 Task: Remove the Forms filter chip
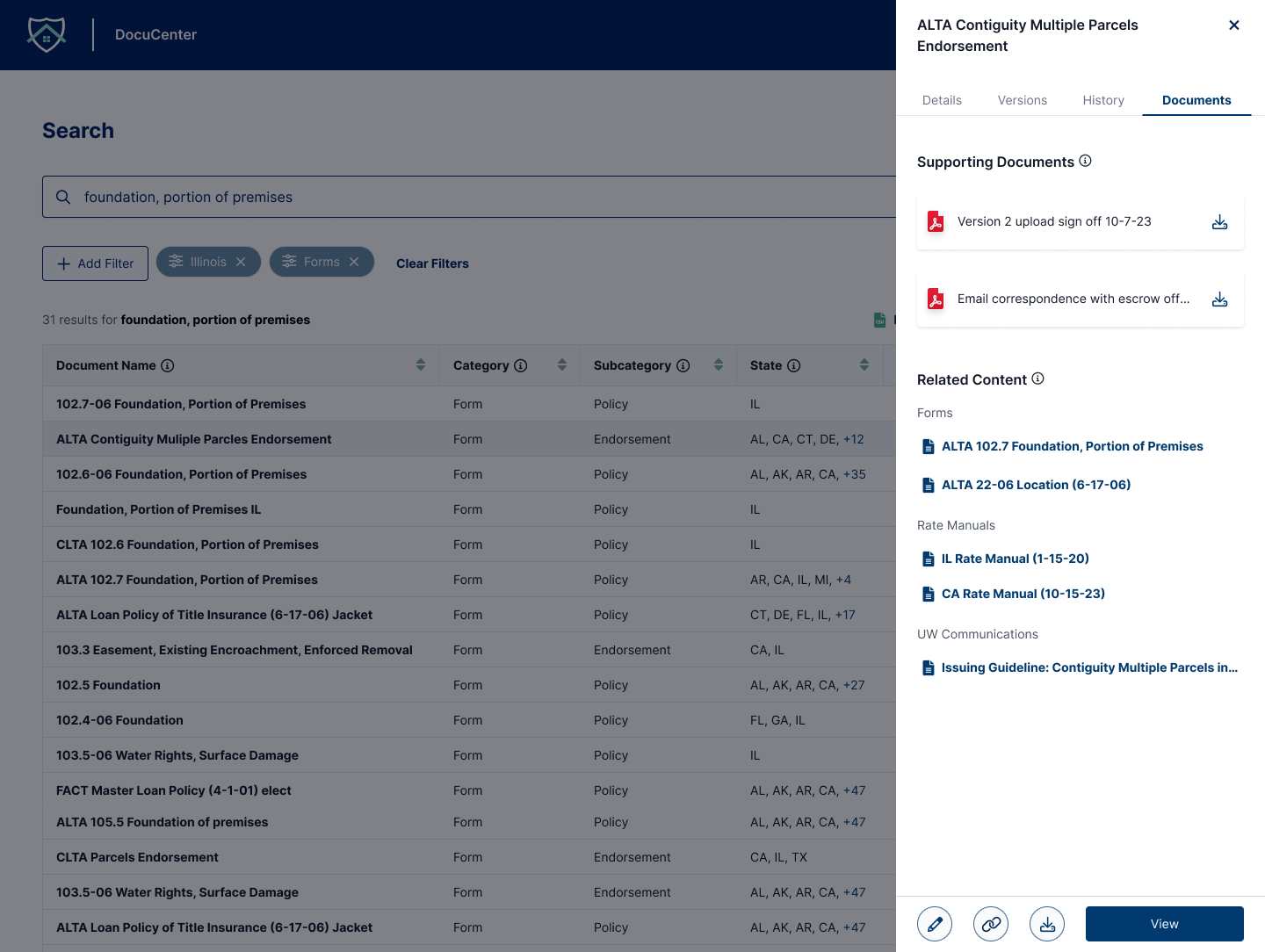354,262
